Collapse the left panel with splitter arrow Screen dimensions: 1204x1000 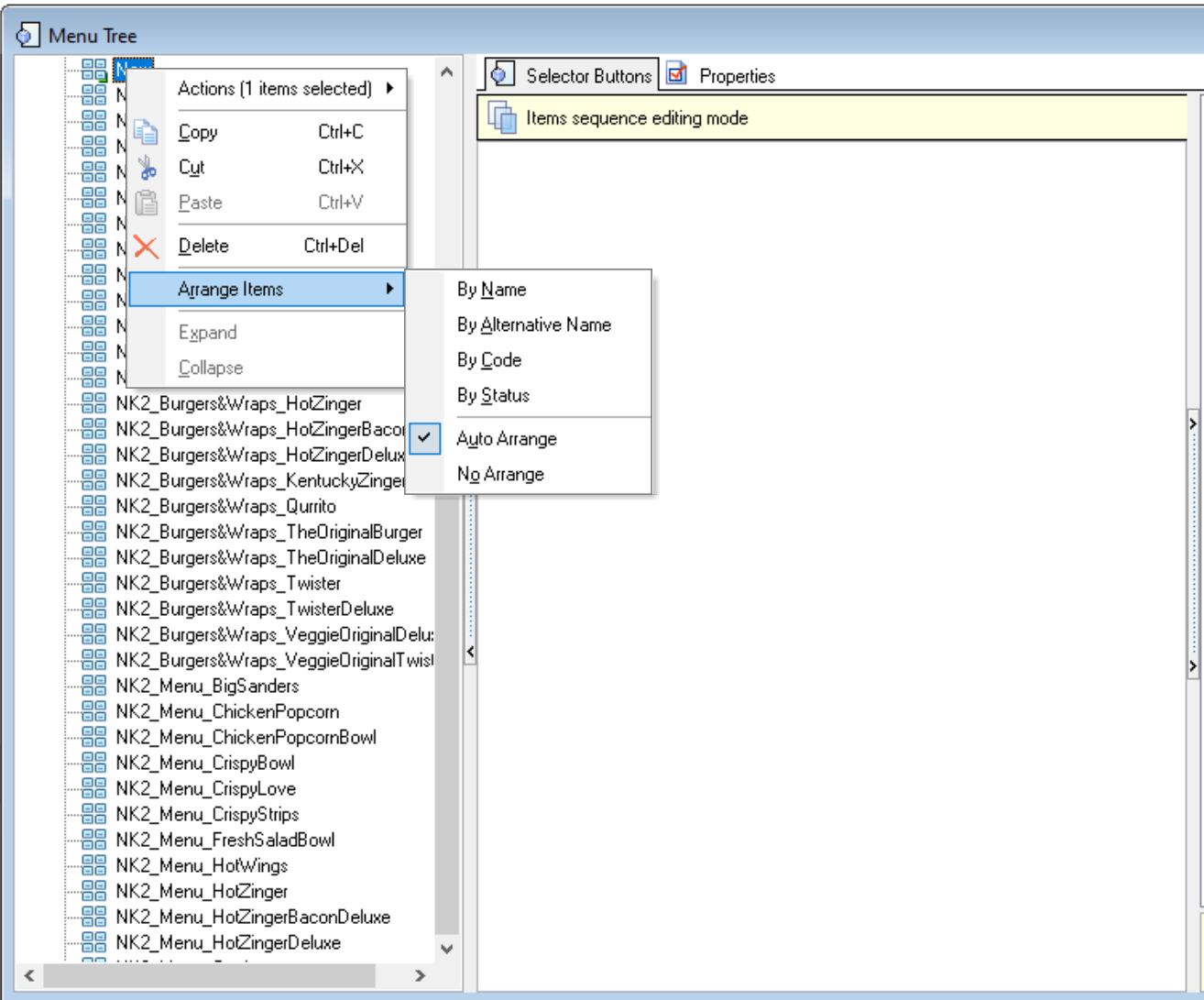click(x=470, y=652)
